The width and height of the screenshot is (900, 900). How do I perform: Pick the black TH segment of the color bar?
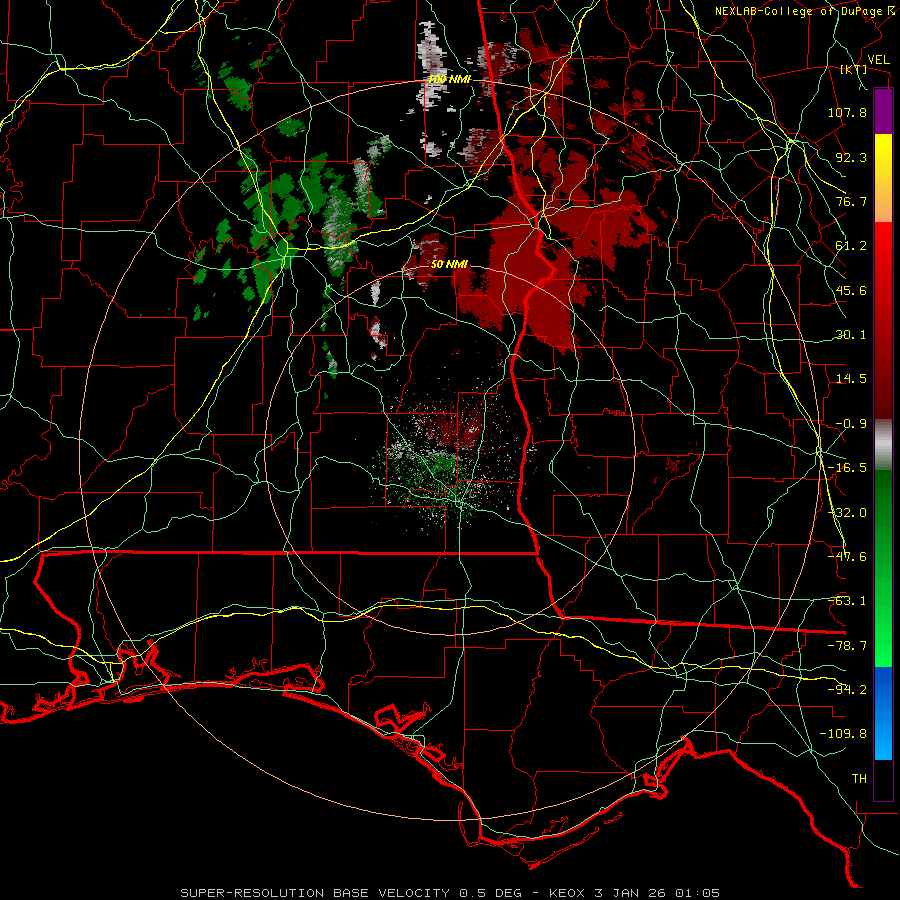pyautogui.click(x=883, y=779)
